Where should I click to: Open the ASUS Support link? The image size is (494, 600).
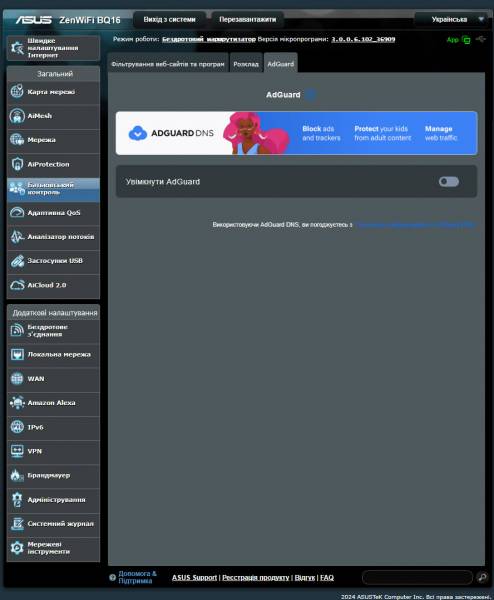click(x=194, y=577)
